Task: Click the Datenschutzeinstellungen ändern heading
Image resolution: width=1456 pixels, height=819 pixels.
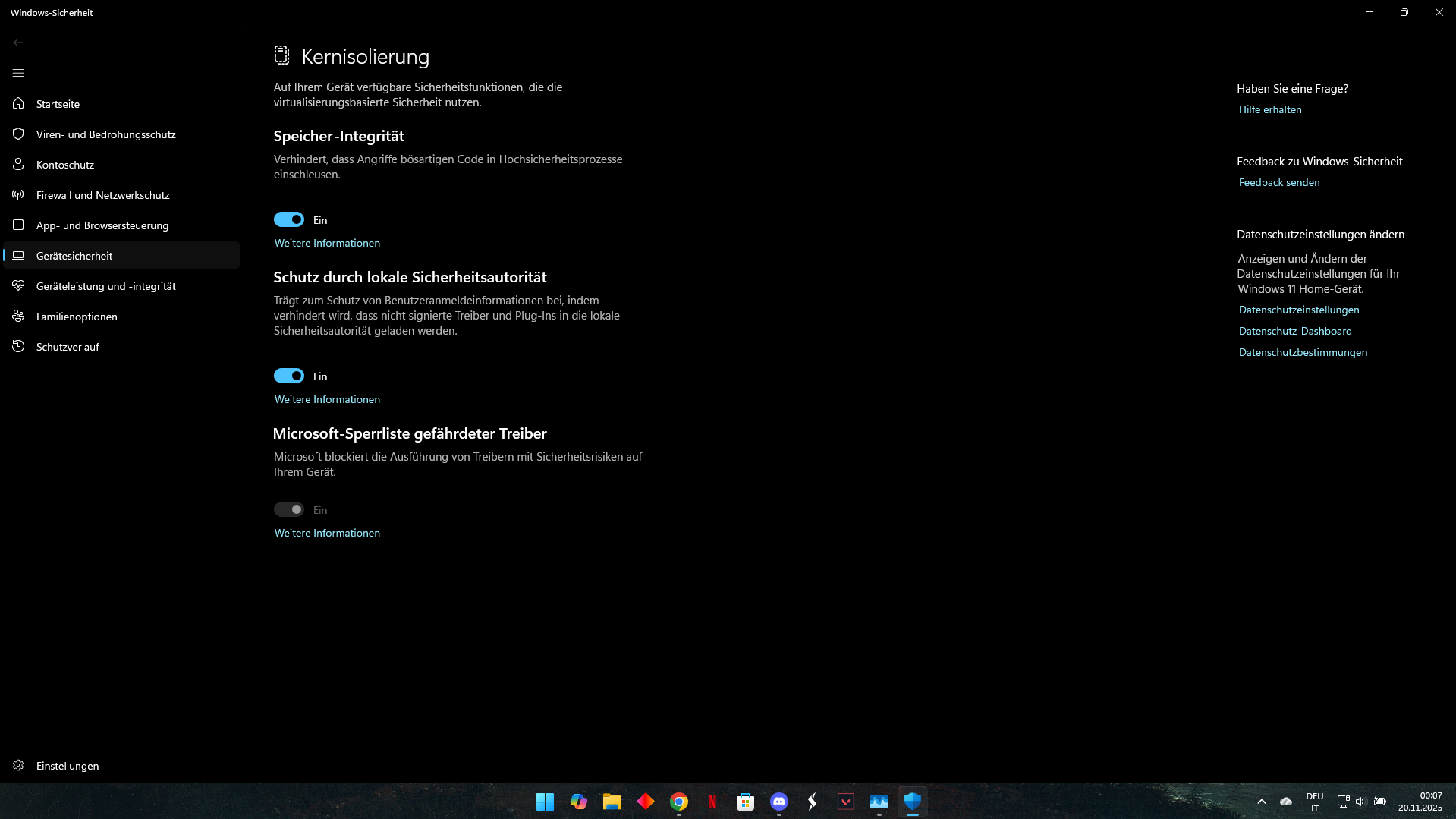Action: tap(1320, 235)
